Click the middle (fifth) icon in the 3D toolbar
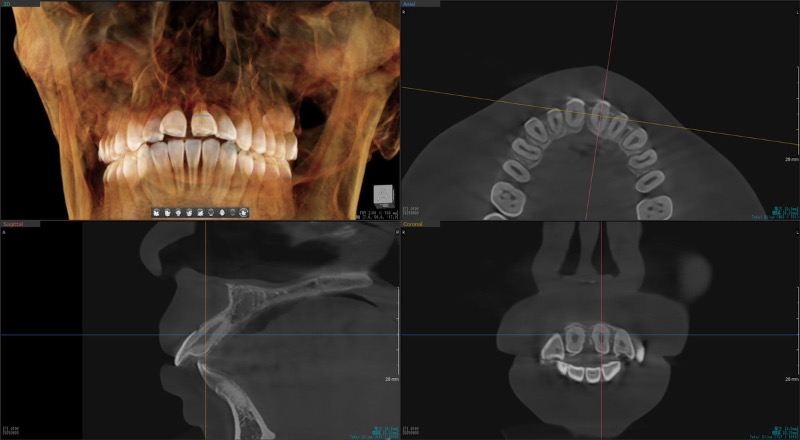This screenshot has width=800, height=440. (200, 212)
